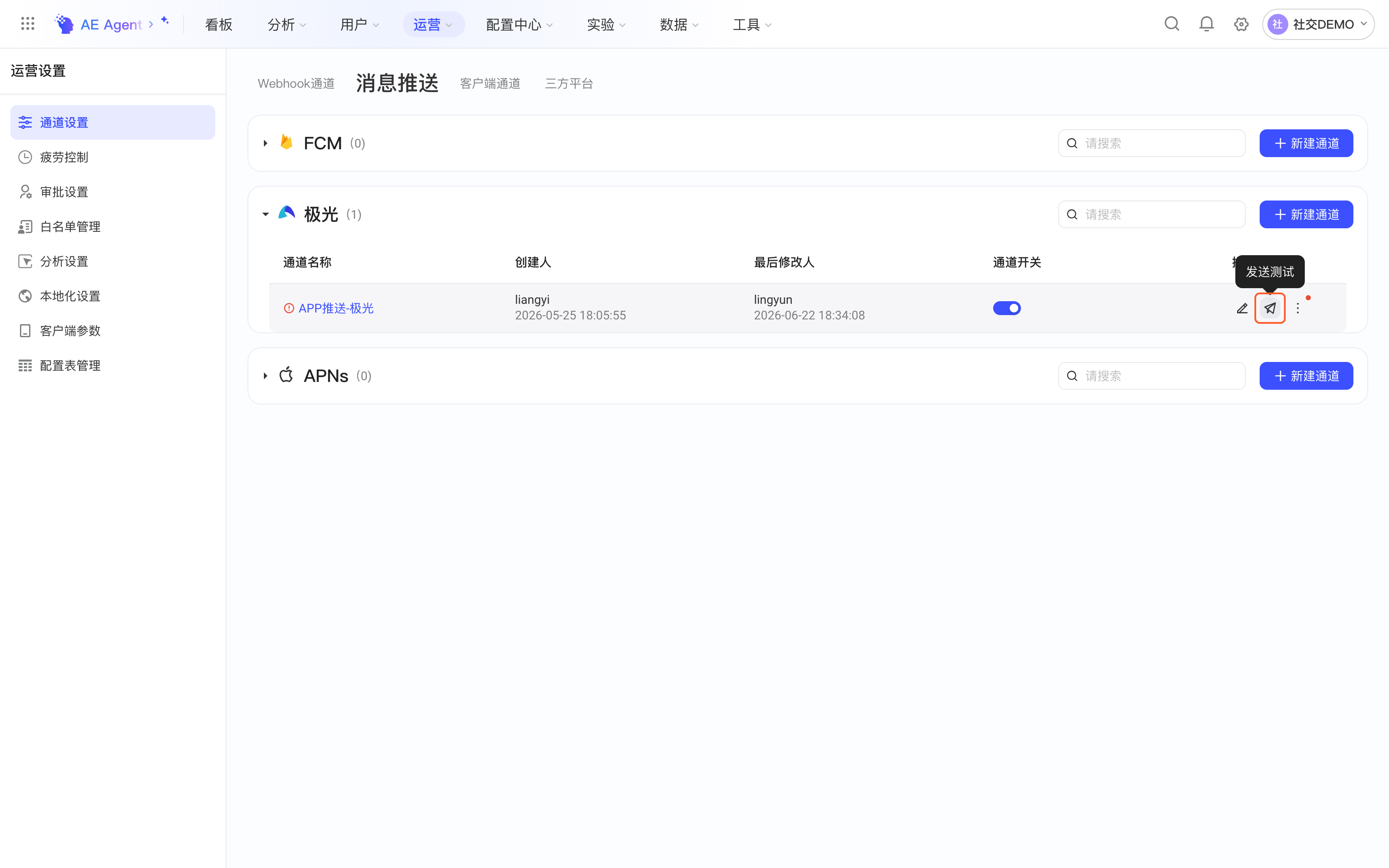Click the 发送测试 paper plane icon

(x=1270, y=308)
